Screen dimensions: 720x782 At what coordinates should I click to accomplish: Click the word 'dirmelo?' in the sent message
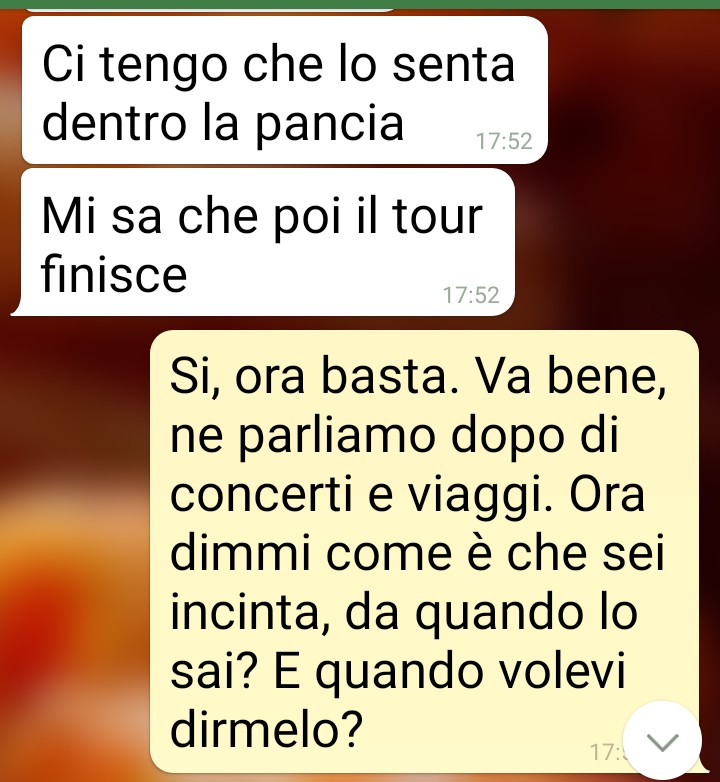pyautogui.click(x=266, y=730)
